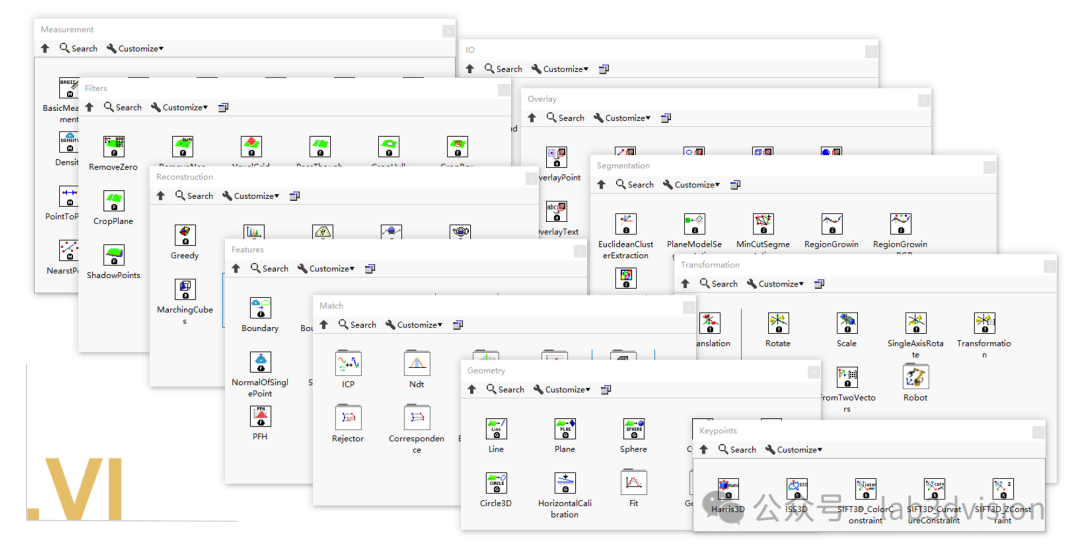Select the Rotate icon in Transformation palette
Viewport: 1080px width, 552px height.
(778, 323)
